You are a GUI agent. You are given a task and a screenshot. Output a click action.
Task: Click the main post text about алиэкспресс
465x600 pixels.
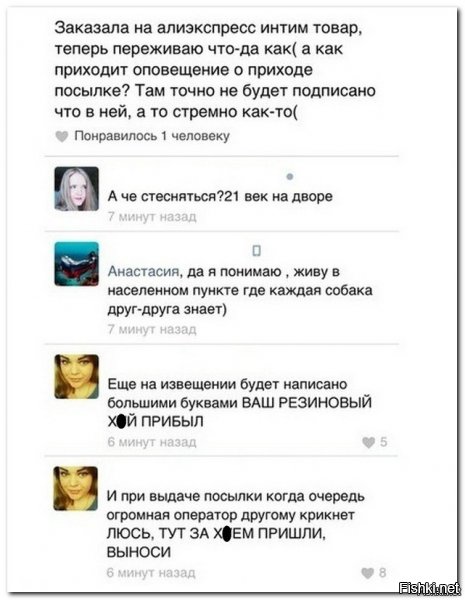click(215, 70)
